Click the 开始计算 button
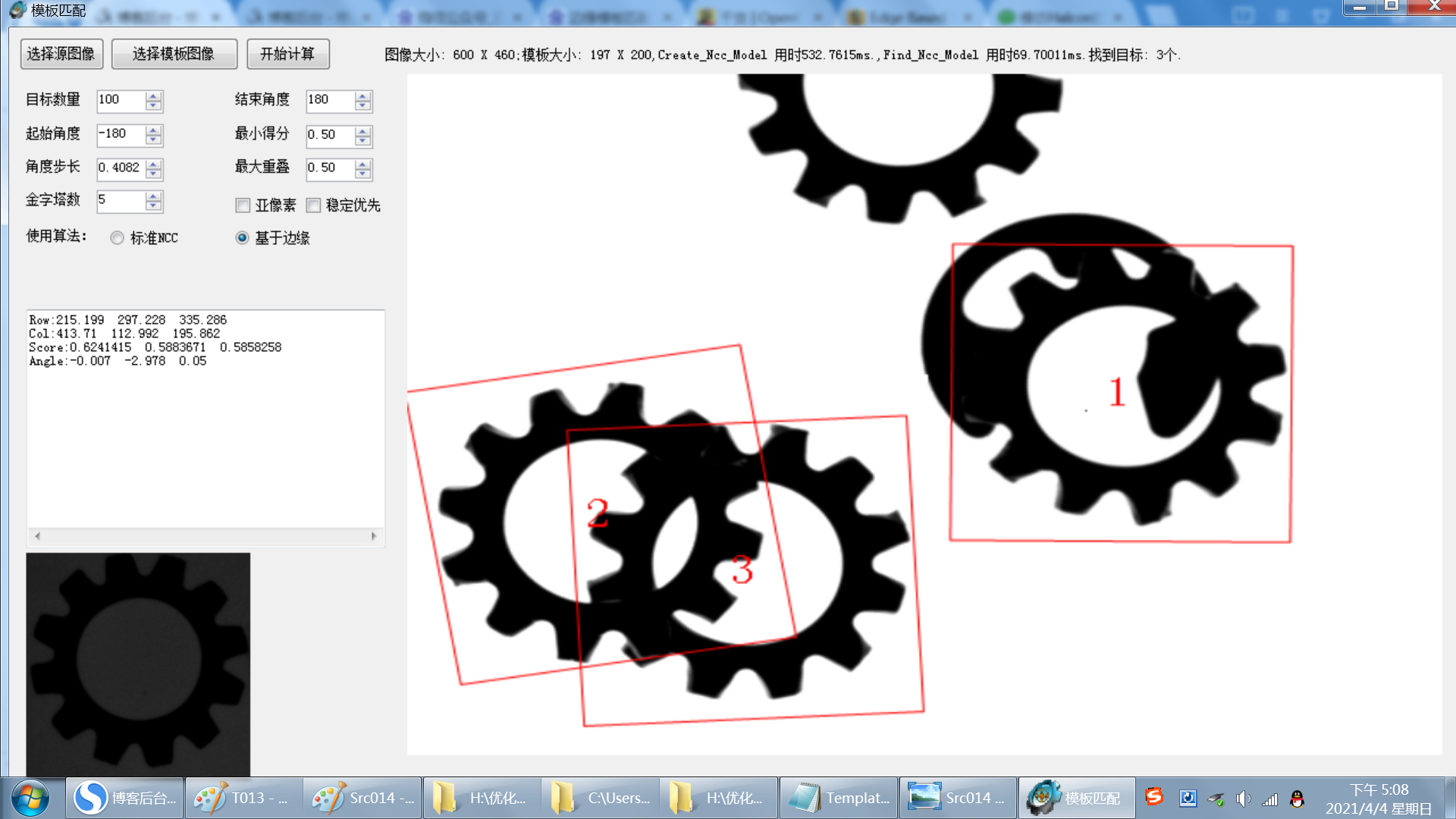1456x819 pixels. (287, 54)
